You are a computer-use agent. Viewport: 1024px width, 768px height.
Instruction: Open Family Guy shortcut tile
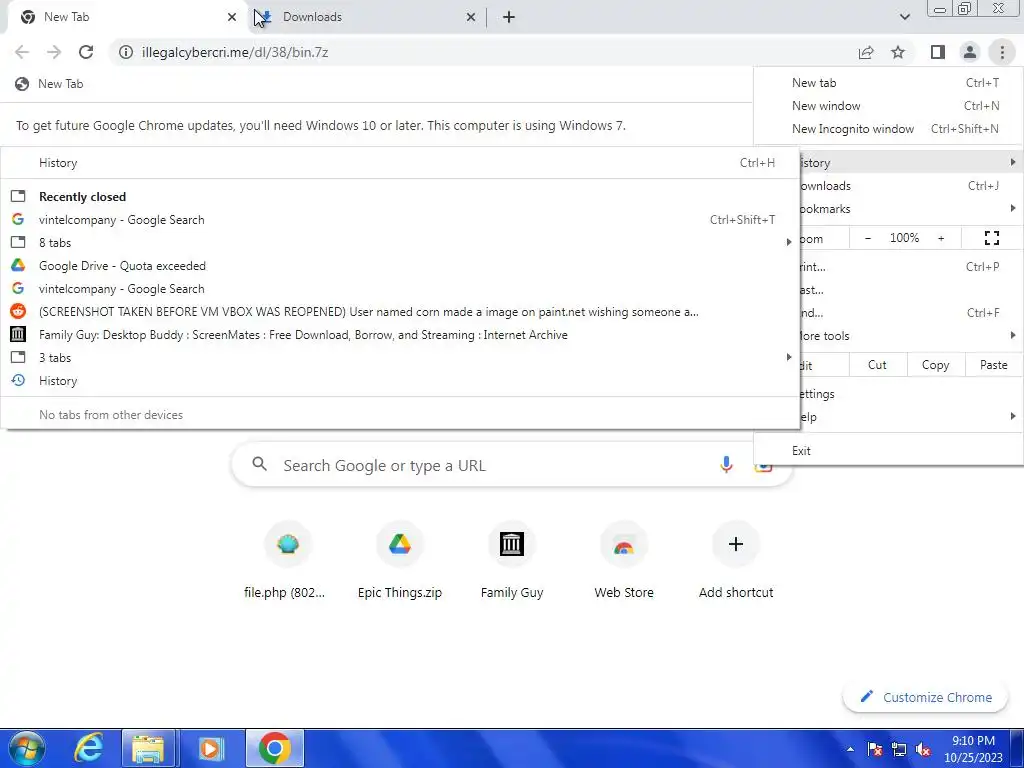point(512,561)
